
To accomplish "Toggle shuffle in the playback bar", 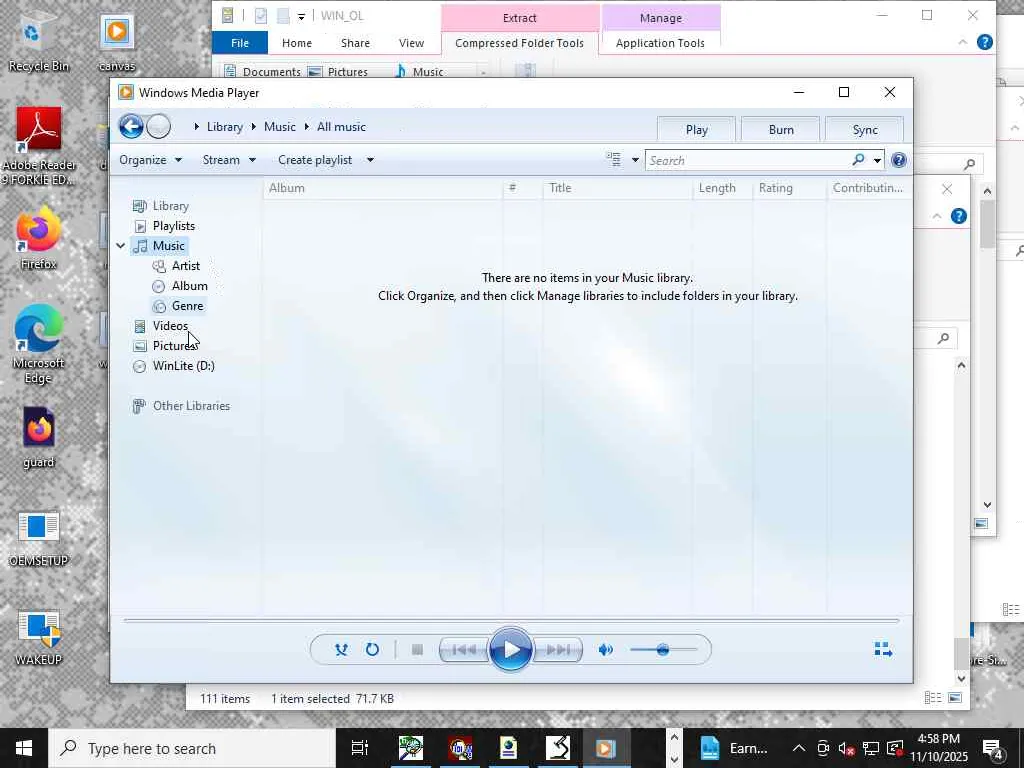I will pyautogui.click(x=341, y=650).
